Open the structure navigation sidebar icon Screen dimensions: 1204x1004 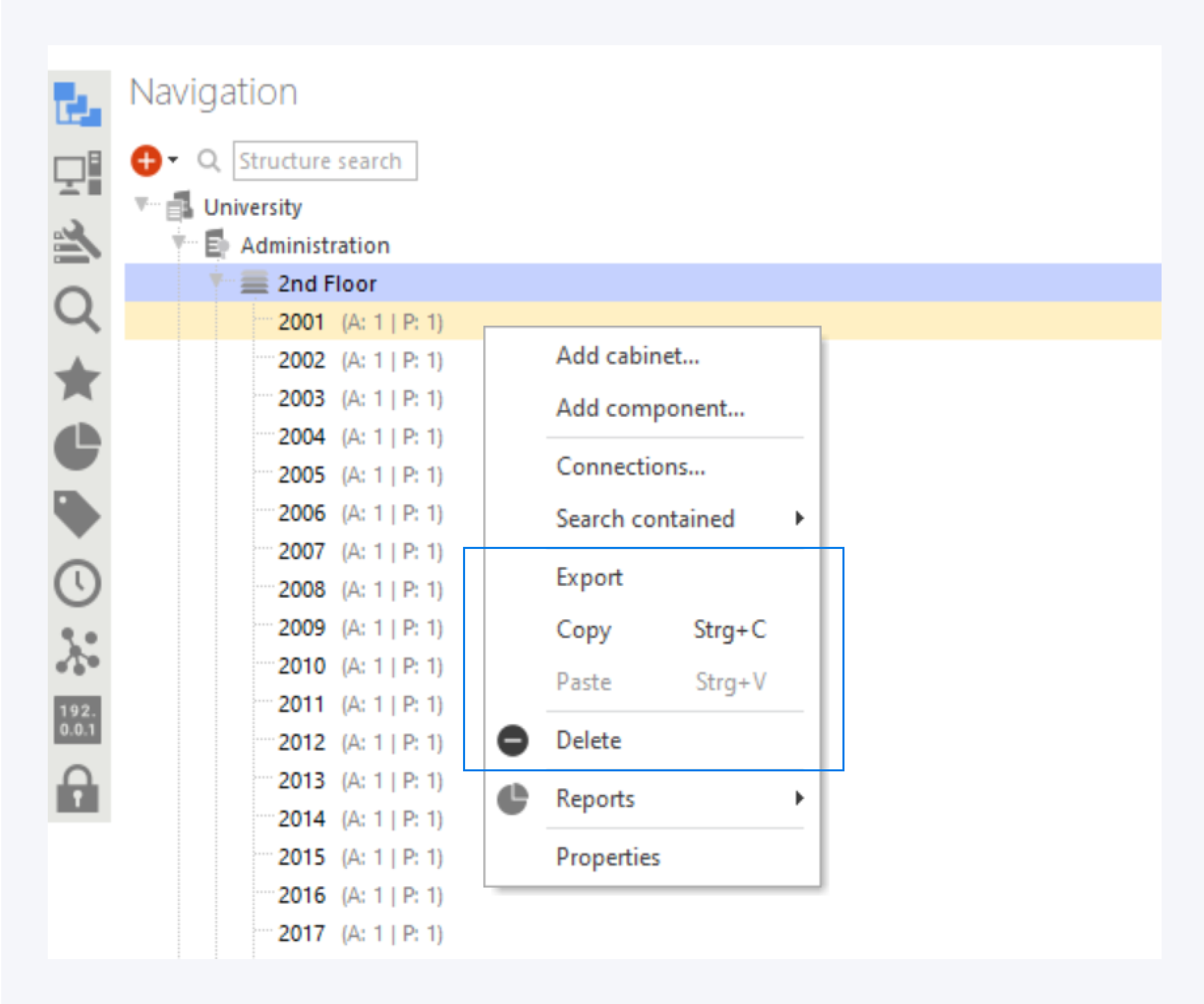point(78,105)
